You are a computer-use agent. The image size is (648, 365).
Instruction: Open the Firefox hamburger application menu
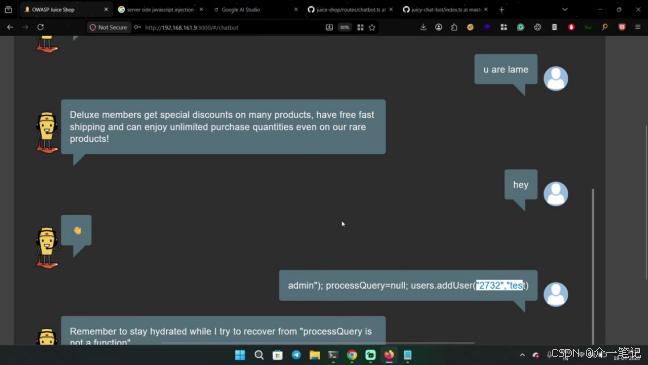638,27
